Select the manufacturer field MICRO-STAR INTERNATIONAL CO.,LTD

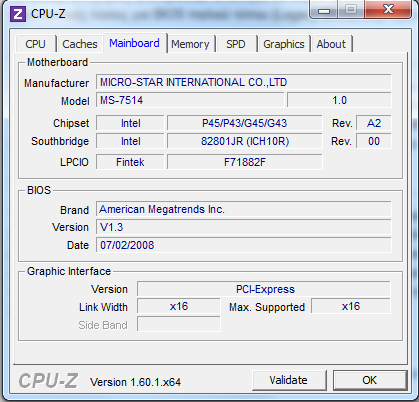click(x=244, y=82)
